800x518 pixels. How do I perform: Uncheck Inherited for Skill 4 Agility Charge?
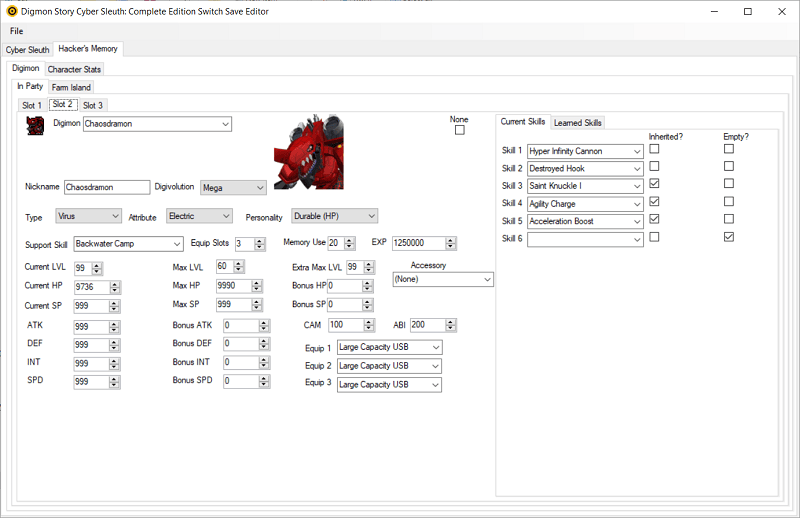(x=654, y=202)
